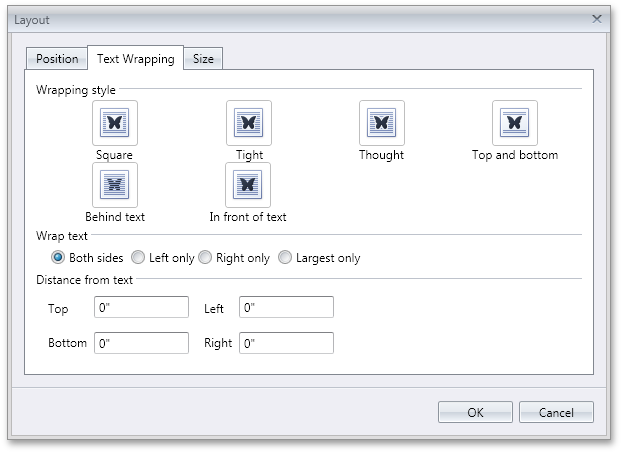Click the Left distance input field
This screenshot has height=455, width=624.
point(286,308)
